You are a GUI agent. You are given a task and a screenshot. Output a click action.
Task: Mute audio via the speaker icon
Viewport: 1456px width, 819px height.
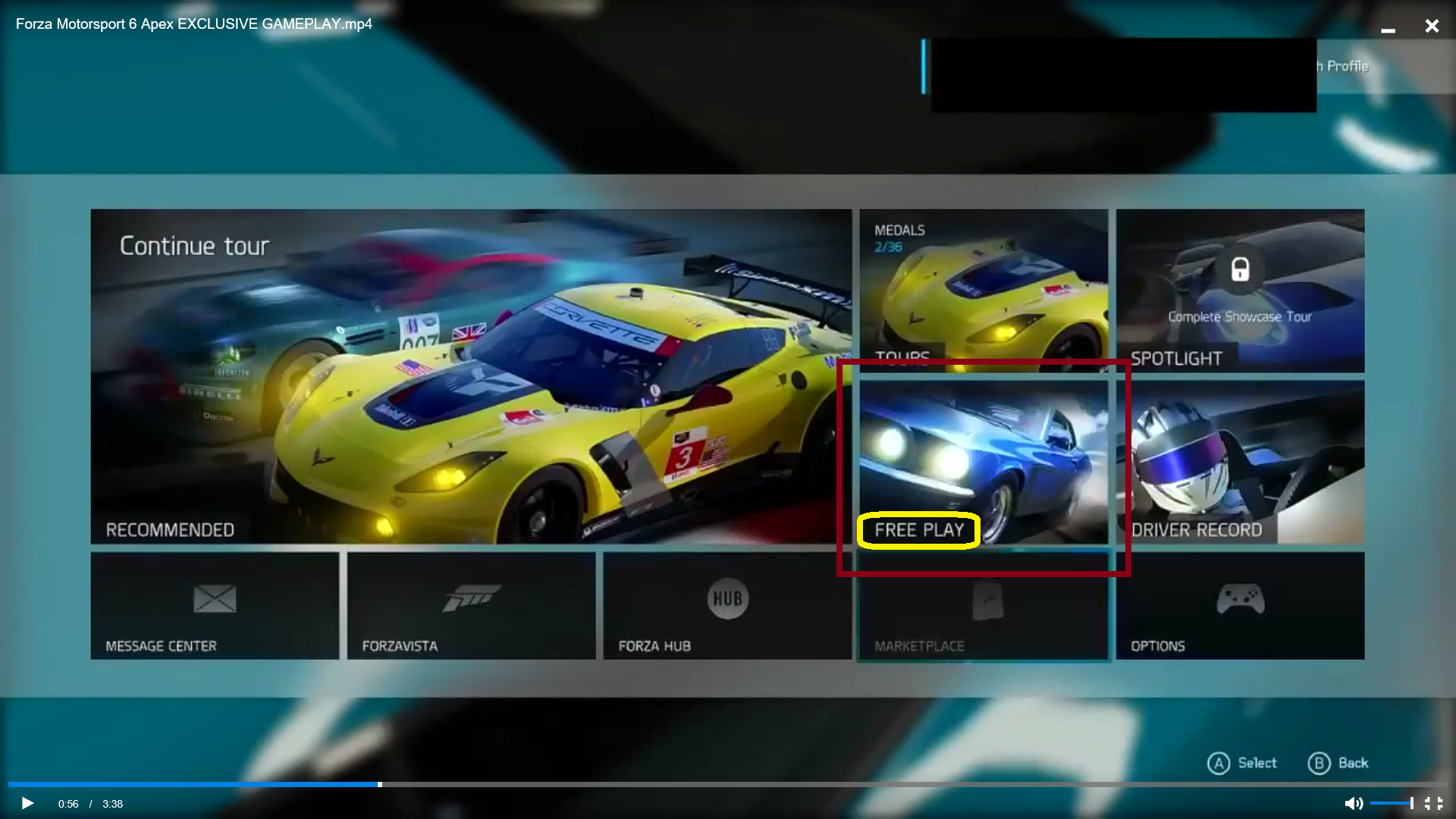[1354, 803]
